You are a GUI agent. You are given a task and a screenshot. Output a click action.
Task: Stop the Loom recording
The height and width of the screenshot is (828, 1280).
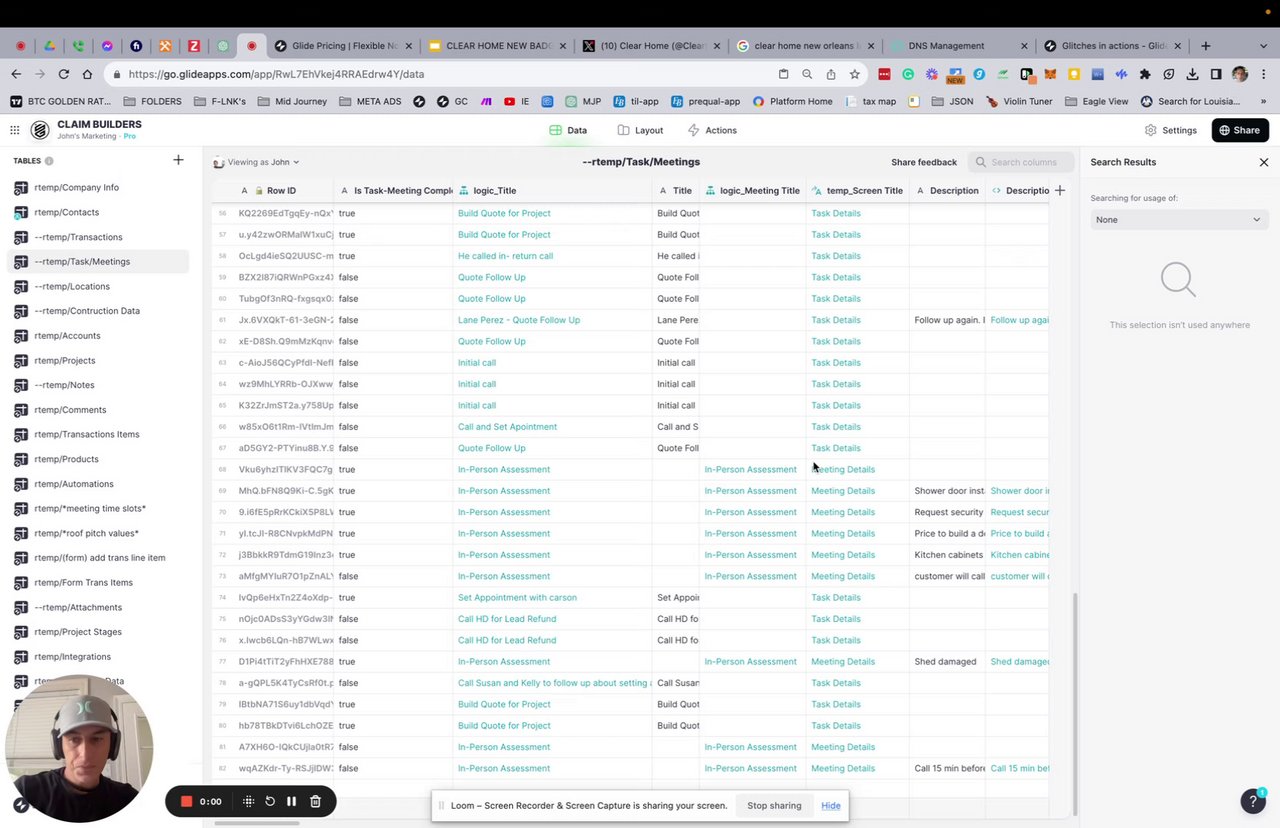pos(186,801)
